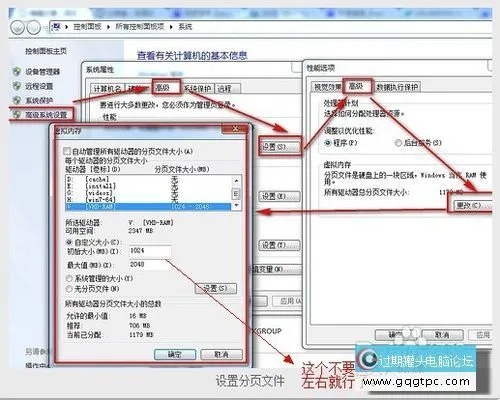500x400 pixels.
Task: Select drive V: [VHD-RAM] row
Action: pos(148,207)
